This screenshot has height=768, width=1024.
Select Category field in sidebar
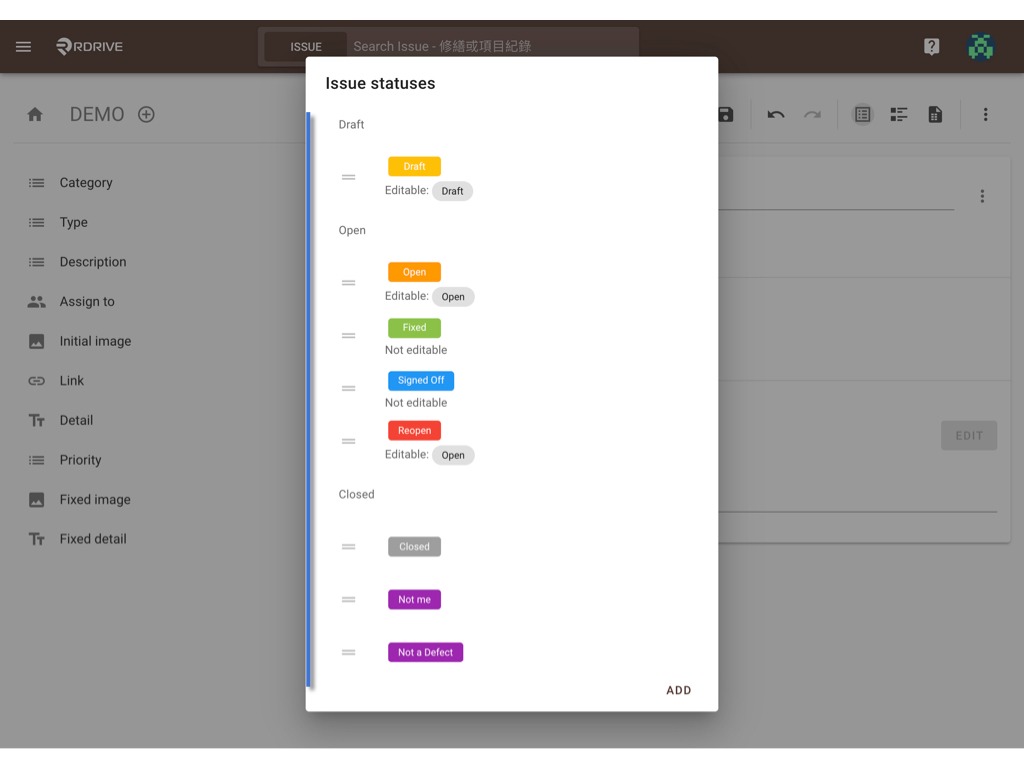(x=86, y=183)
